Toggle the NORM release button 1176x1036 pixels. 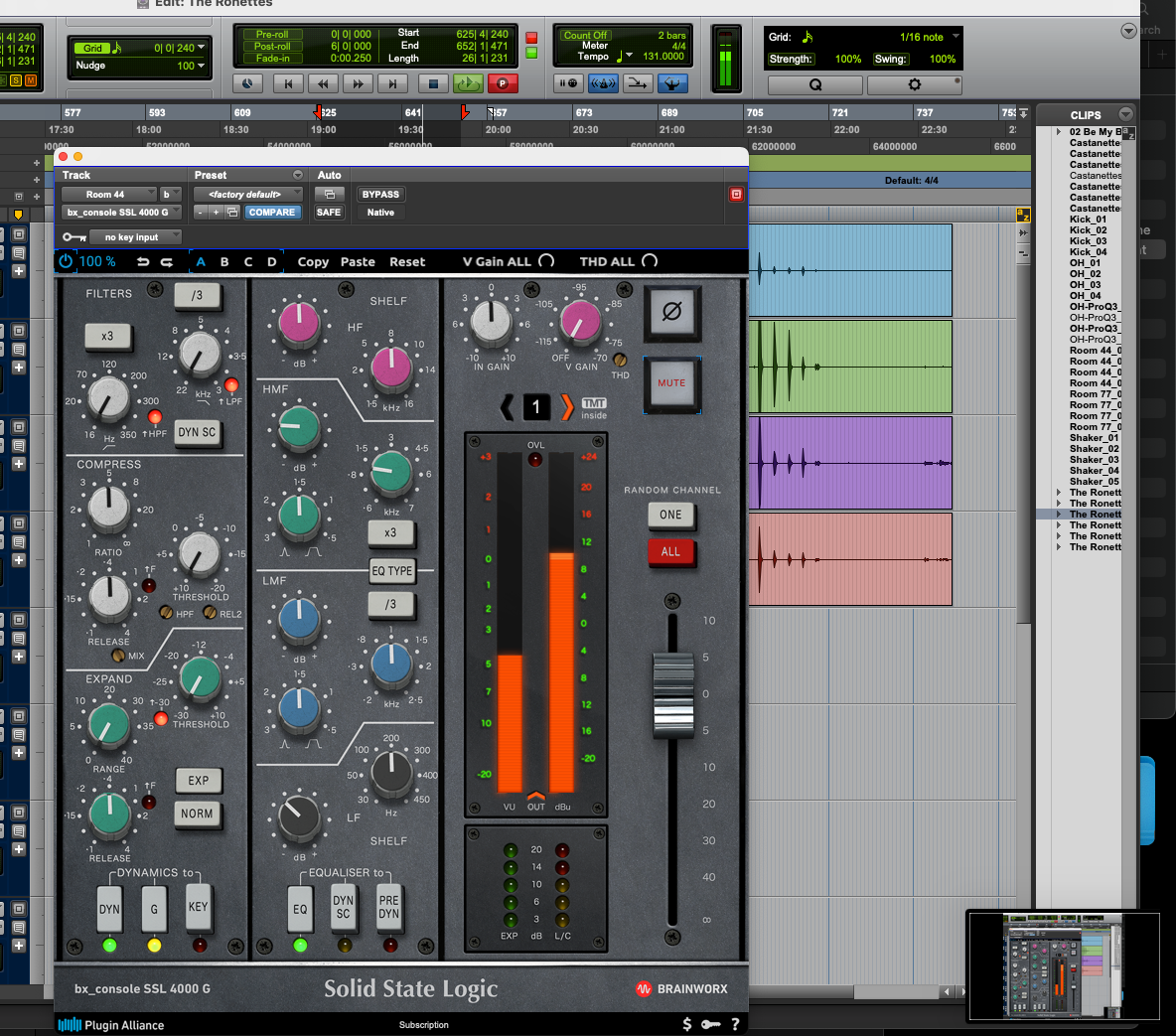tap(197, 814)
